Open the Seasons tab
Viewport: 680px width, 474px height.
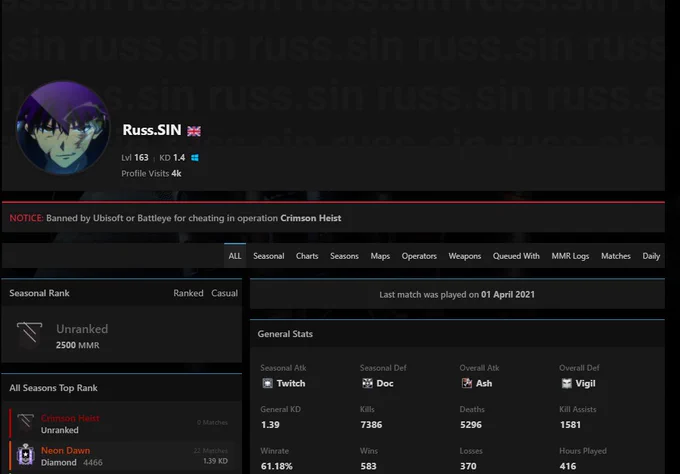pos(344,256)
